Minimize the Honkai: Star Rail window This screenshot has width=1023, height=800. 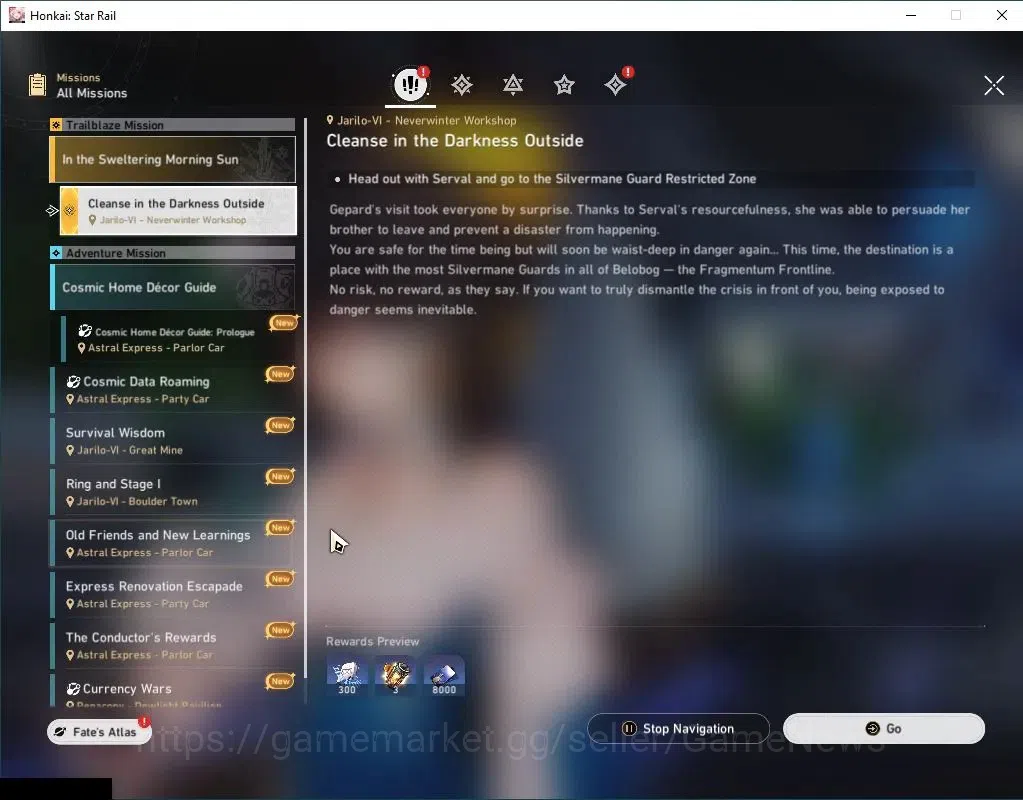pos(911,15)
